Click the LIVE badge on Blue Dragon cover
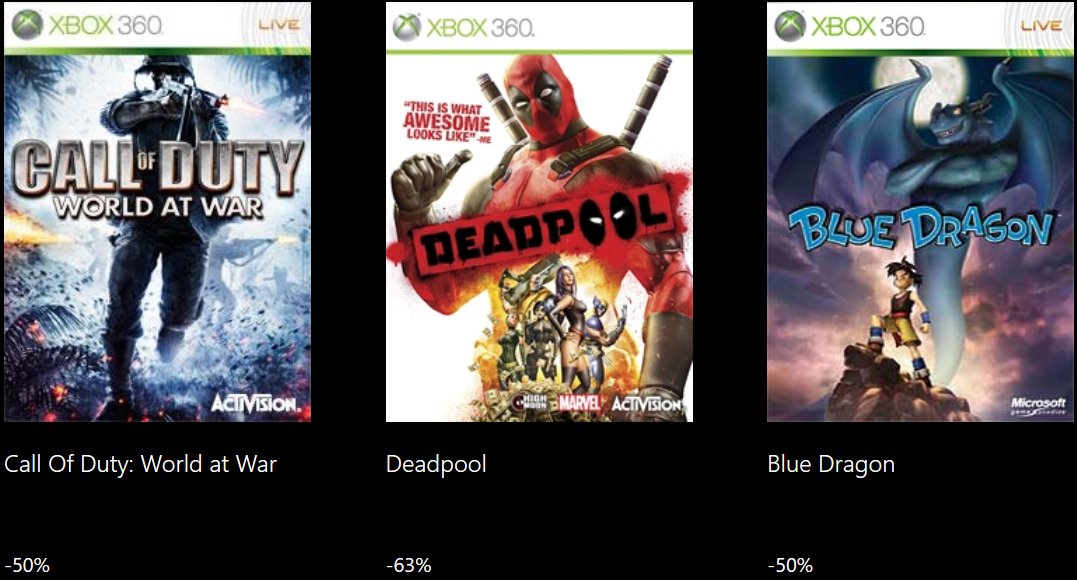Viewport: 1077px width, 580px height. [1041, 25]
